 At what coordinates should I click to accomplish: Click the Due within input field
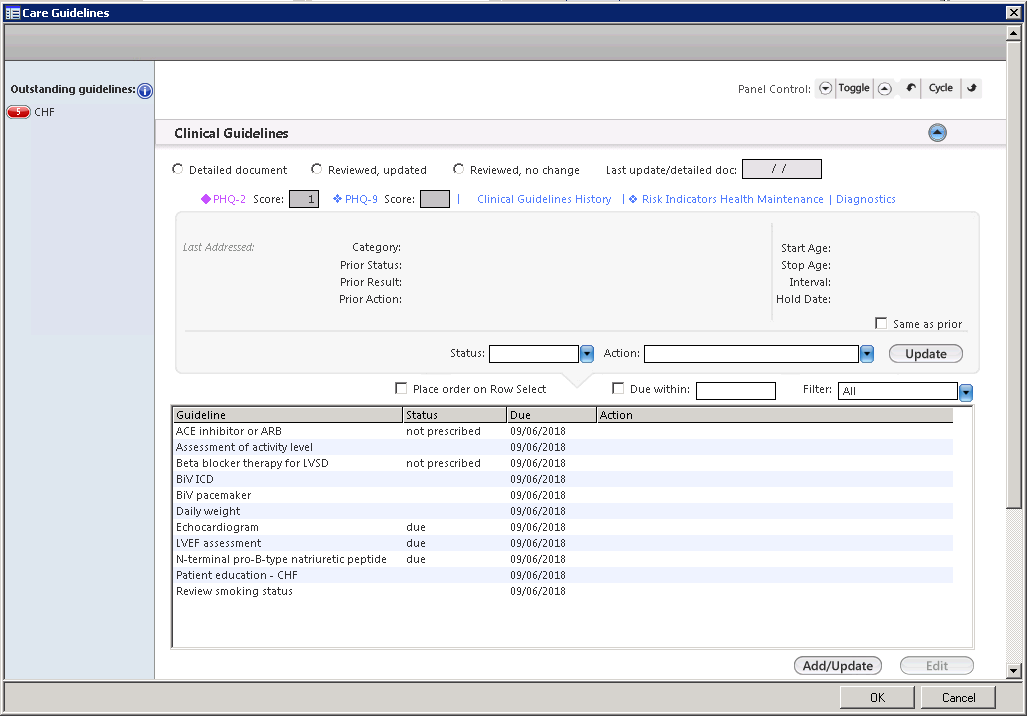tap(736, 391)
